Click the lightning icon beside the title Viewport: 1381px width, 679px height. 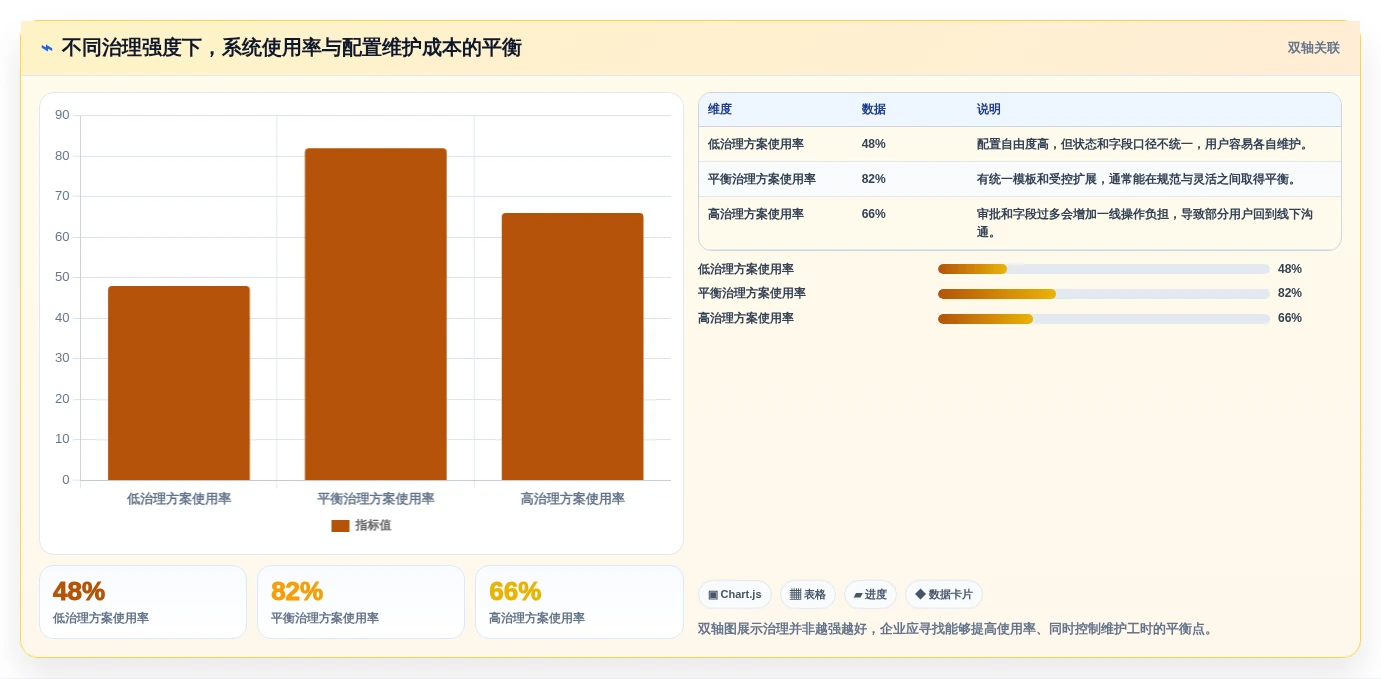pos(47,48)
